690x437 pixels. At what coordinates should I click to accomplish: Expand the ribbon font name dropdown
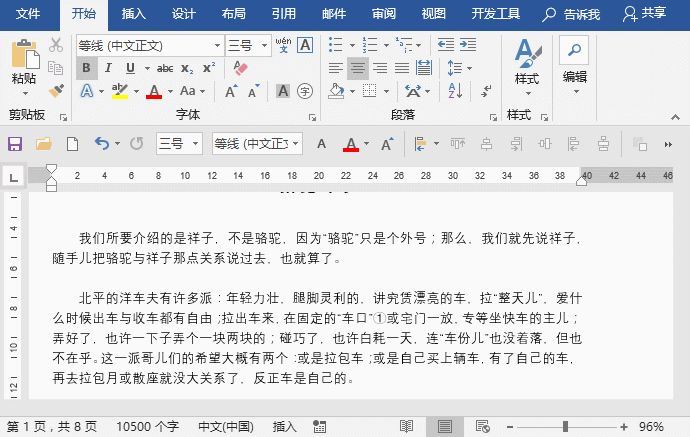click(218, 46)
